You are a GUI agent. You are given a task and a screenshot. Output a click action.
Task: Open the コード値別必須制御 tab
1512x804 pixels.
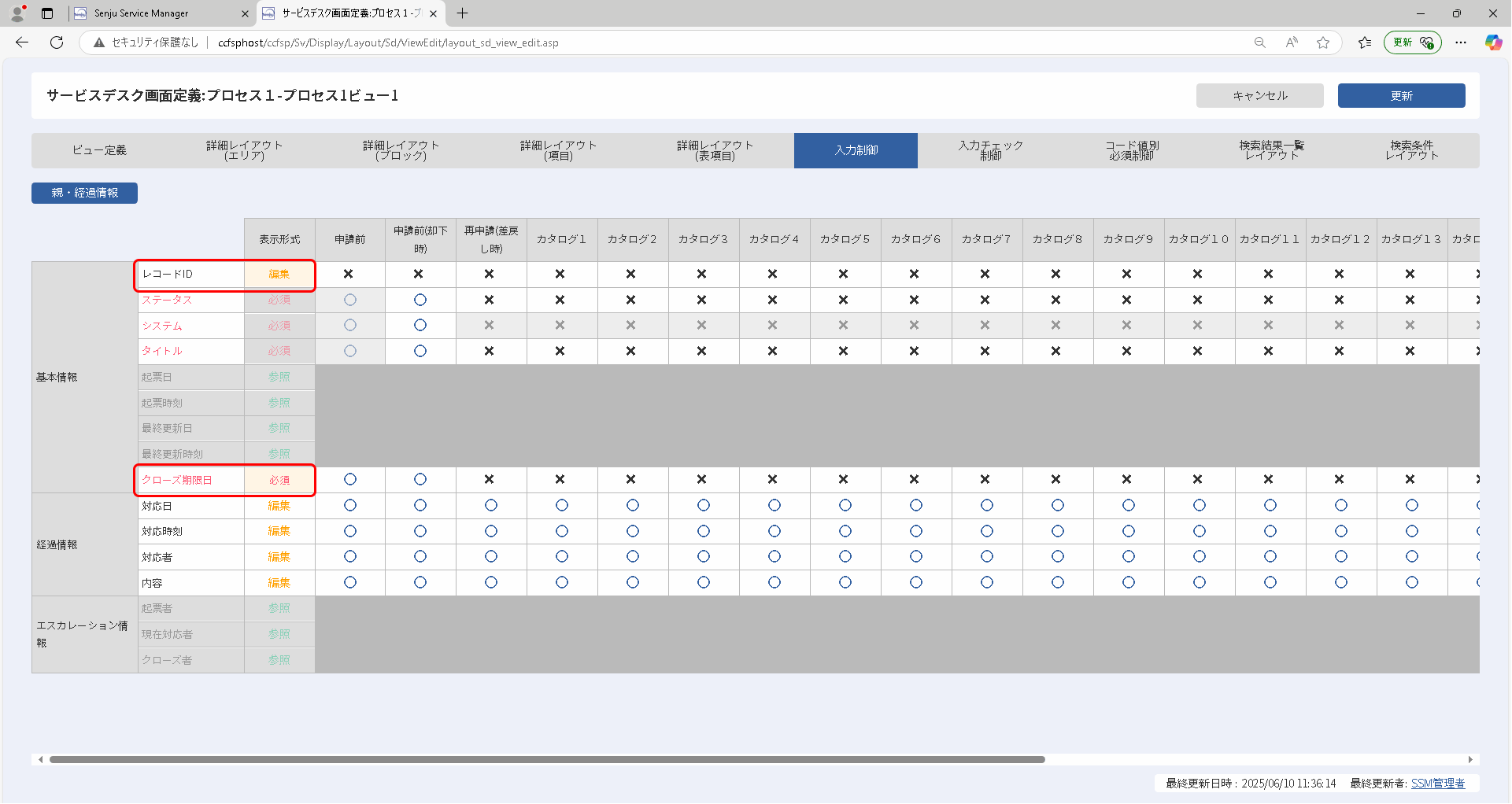(x=1132, y=150)
